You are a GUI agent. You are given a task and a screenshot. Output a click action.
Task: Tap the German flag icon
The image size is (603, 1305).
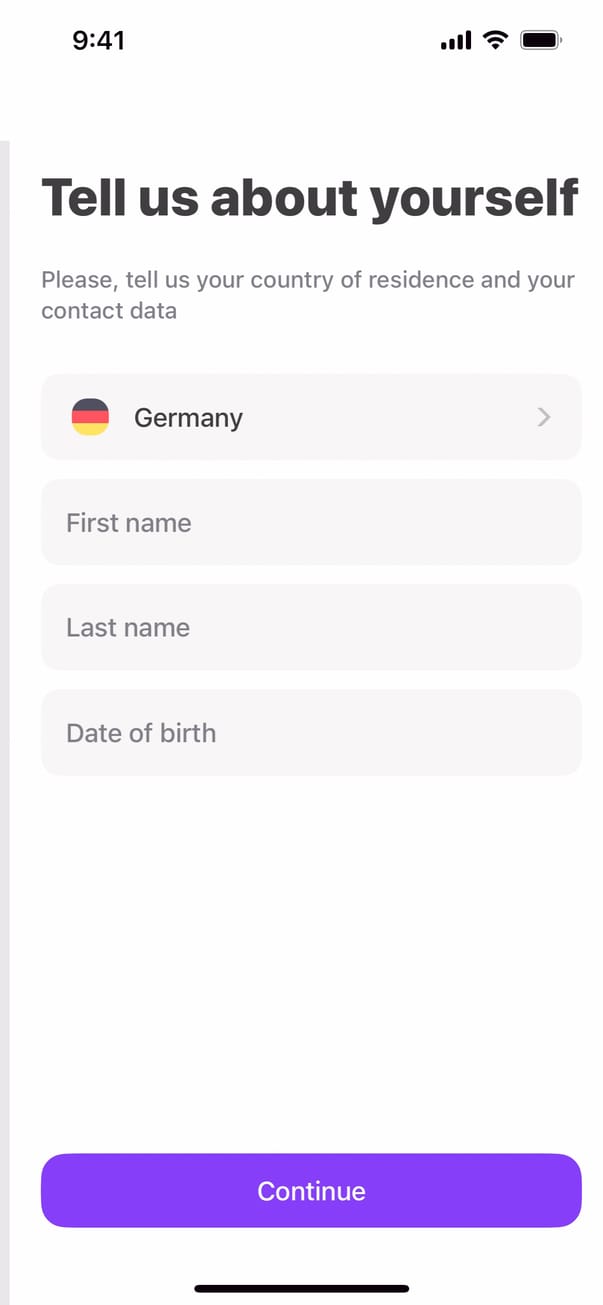90,417
